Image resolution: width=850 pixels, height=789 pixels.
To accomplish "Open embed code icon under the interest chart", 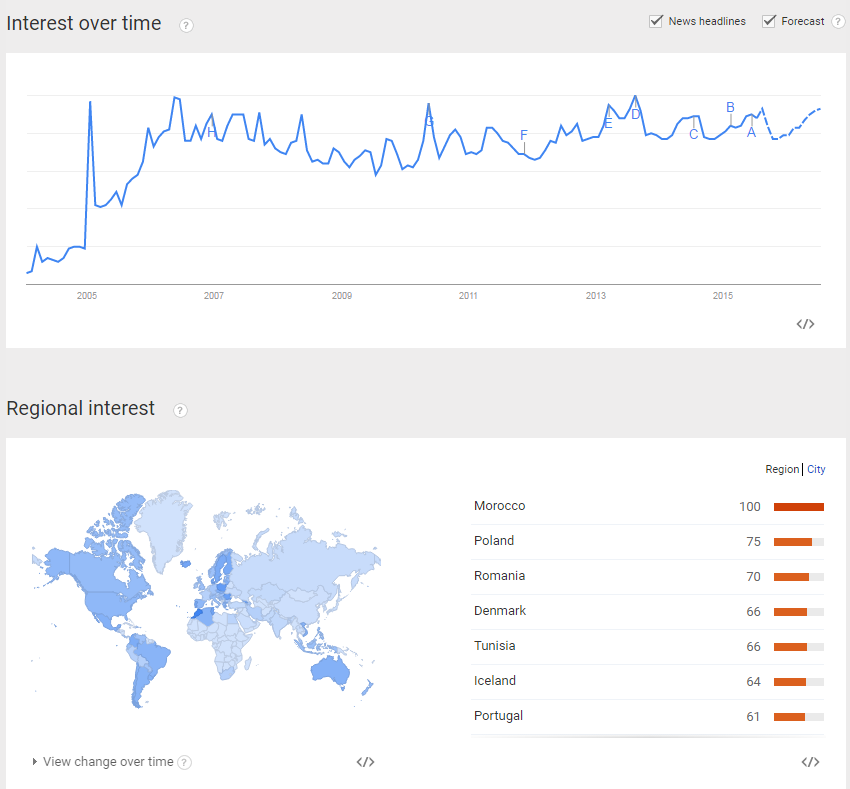I will 805,324.
